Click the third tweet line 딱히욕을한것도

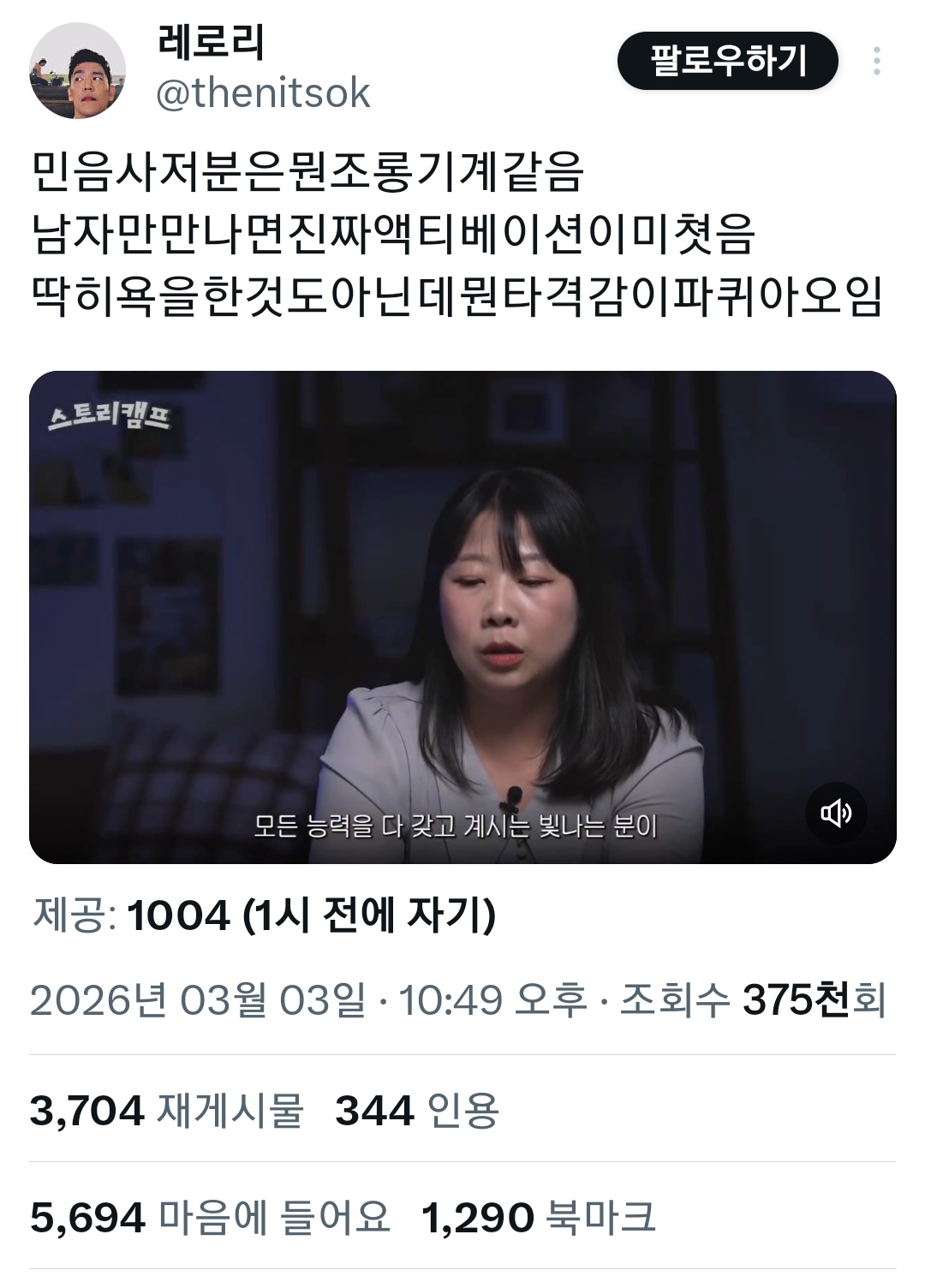(x=457, y=296)
